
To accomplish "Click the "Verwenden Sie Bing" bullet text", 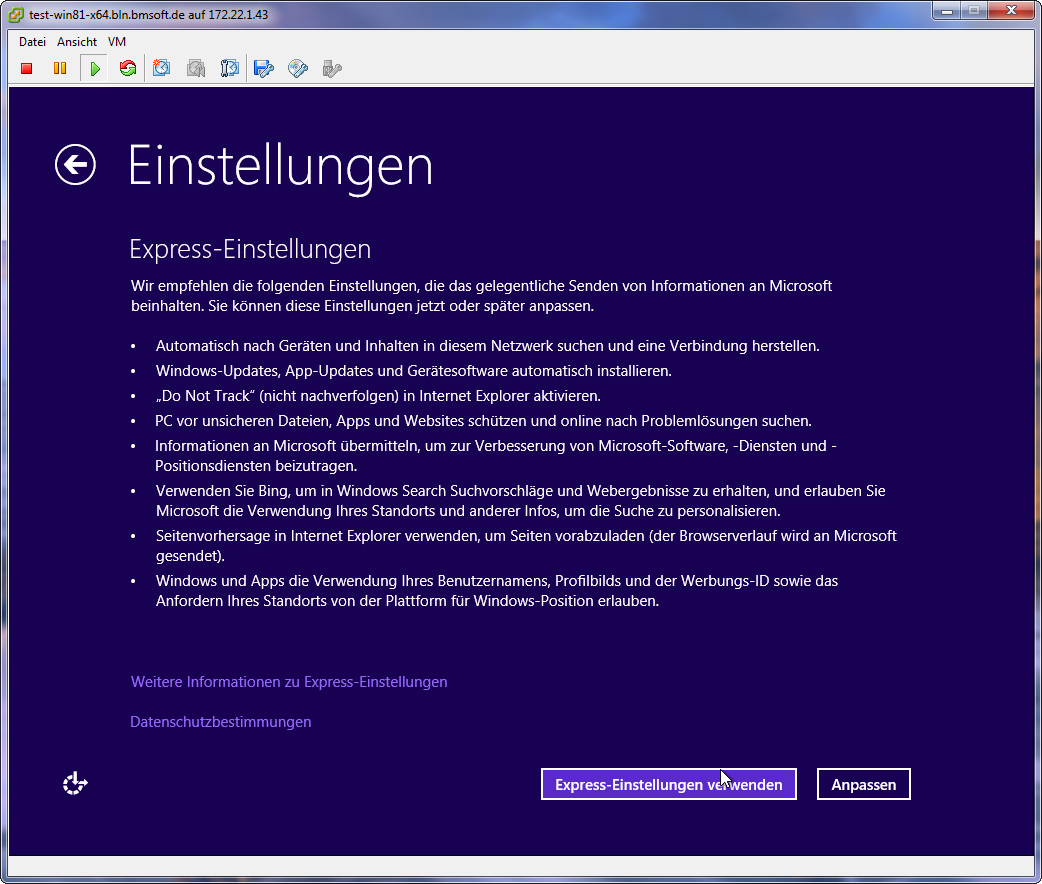I will 520,501.
